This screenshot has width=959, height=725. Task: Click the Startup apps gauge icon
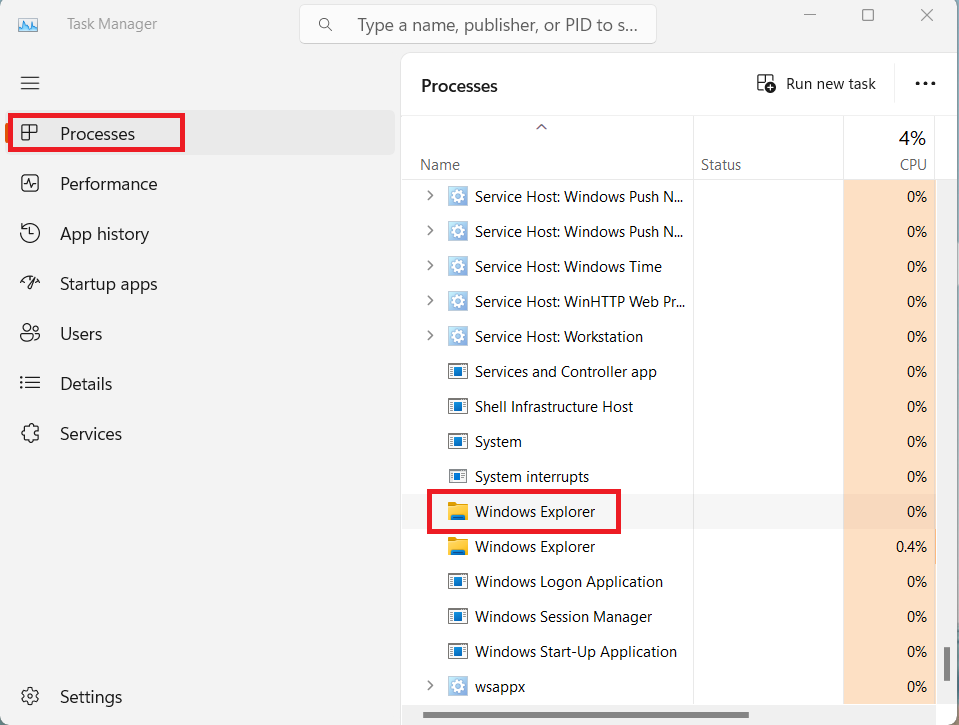point(30,284)
